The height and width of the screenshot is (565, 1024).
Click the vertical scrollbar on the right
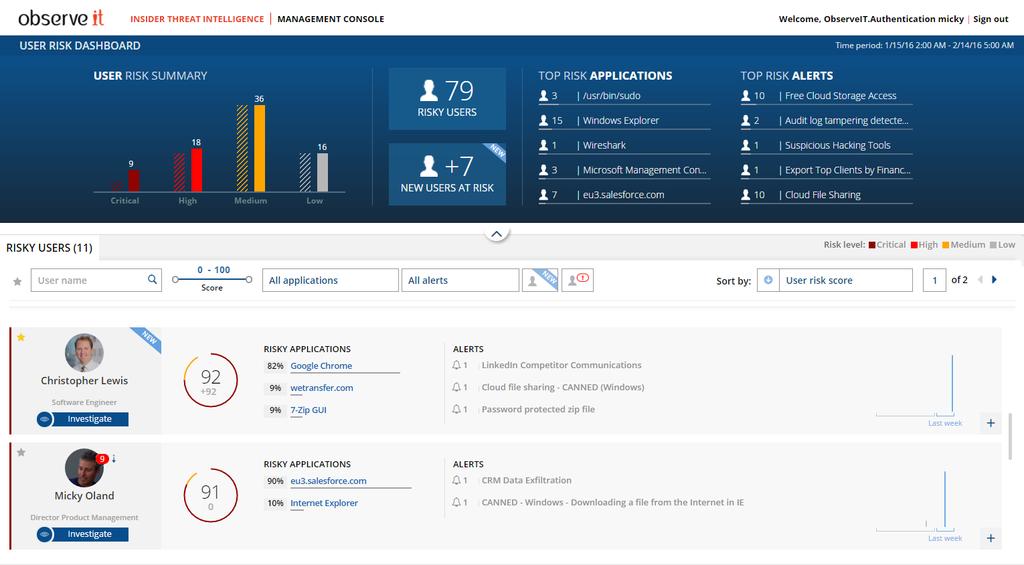click(1011, 436)
